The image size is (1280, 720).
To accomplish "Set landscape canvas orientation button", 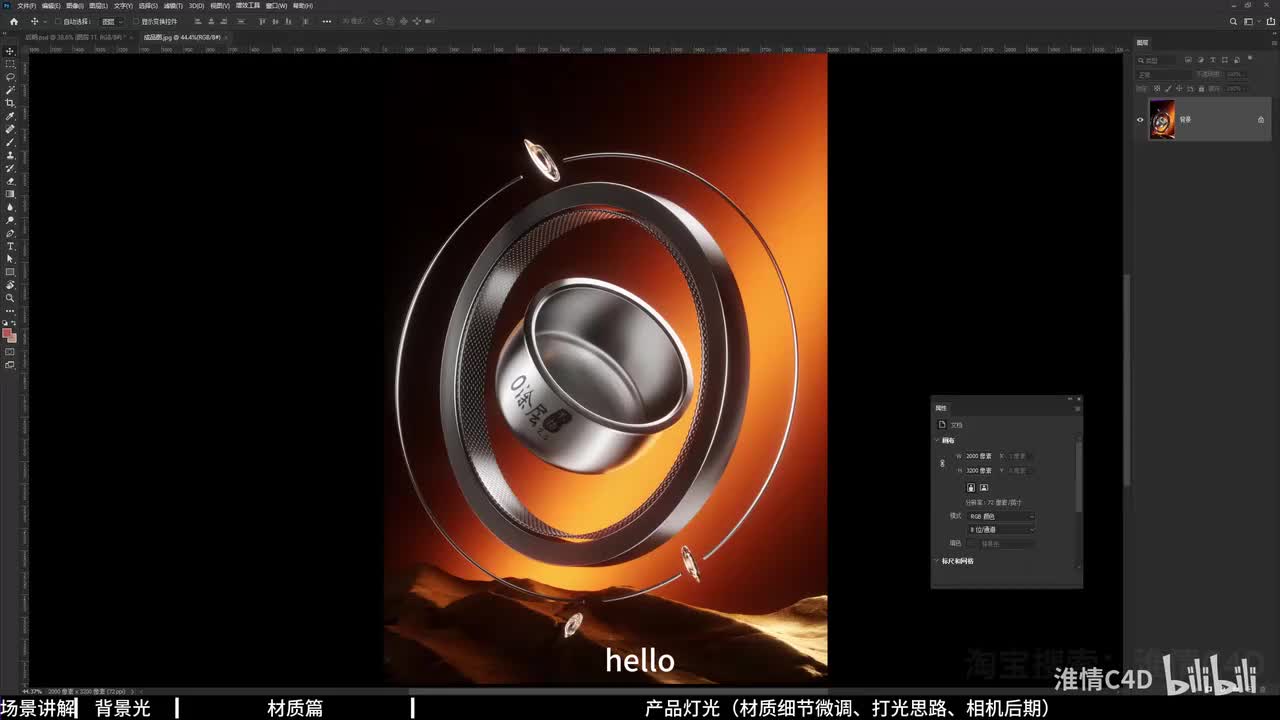I will coord(984,488).
